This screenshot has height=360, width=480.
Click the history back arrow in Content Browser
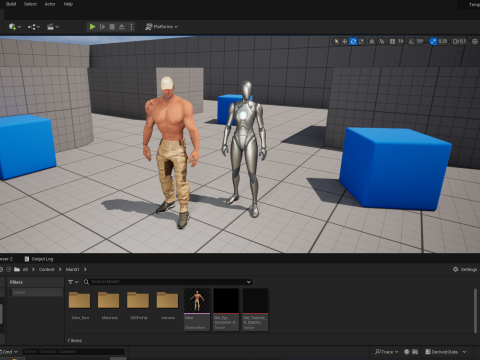pos(1,269)
